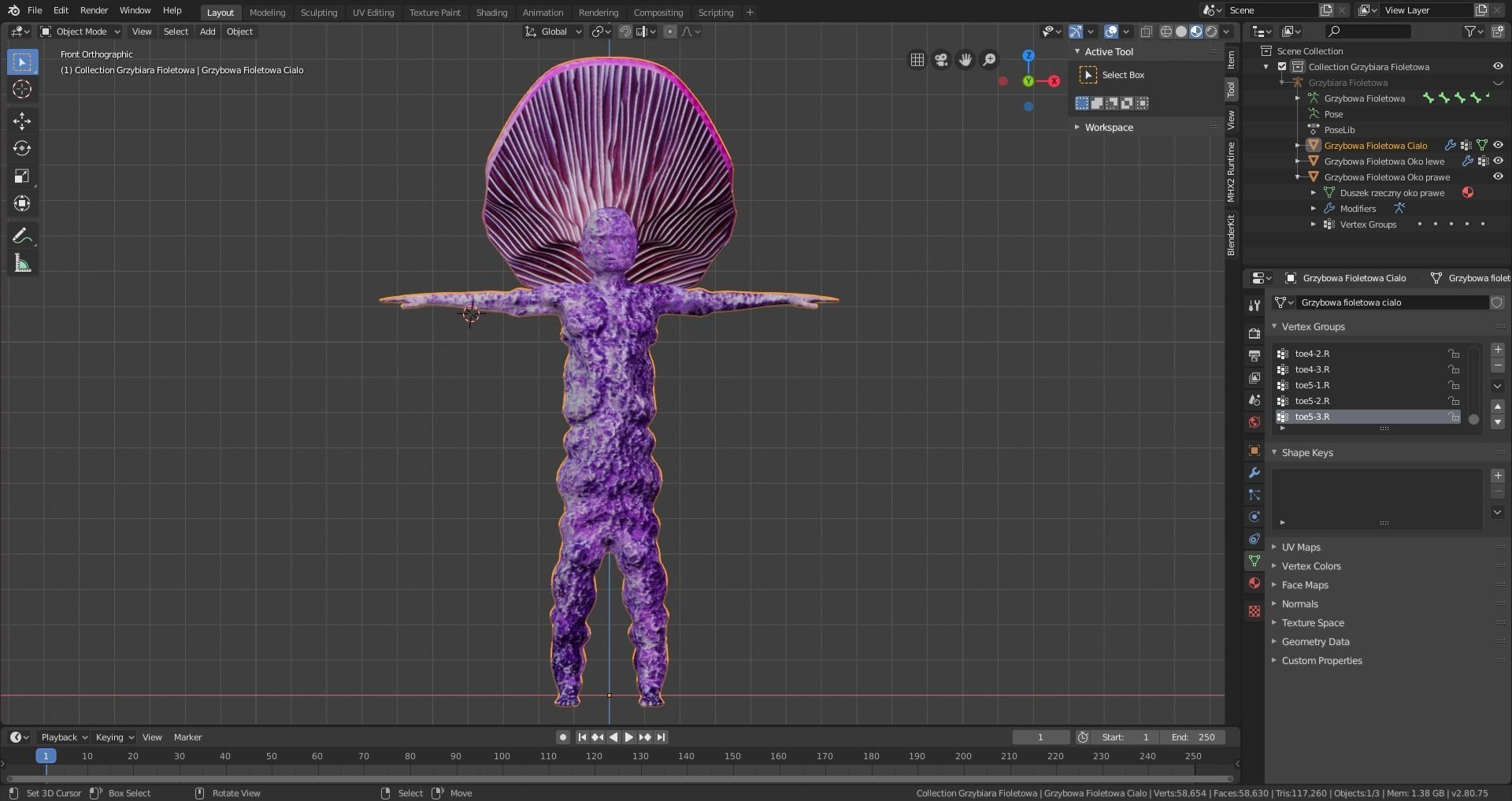1512x801 pixels.
Task: Click the Z axis gizmo handle
Action: (x=1028, y=56)
